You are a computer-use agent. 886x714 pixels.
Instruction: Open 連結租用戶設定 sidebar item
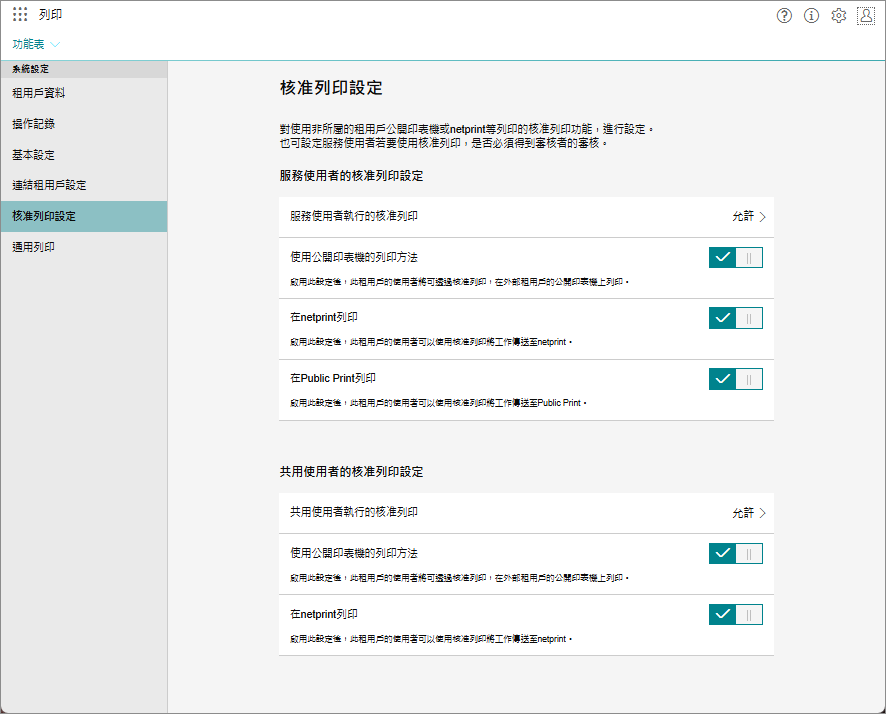[x=49, y=185]
